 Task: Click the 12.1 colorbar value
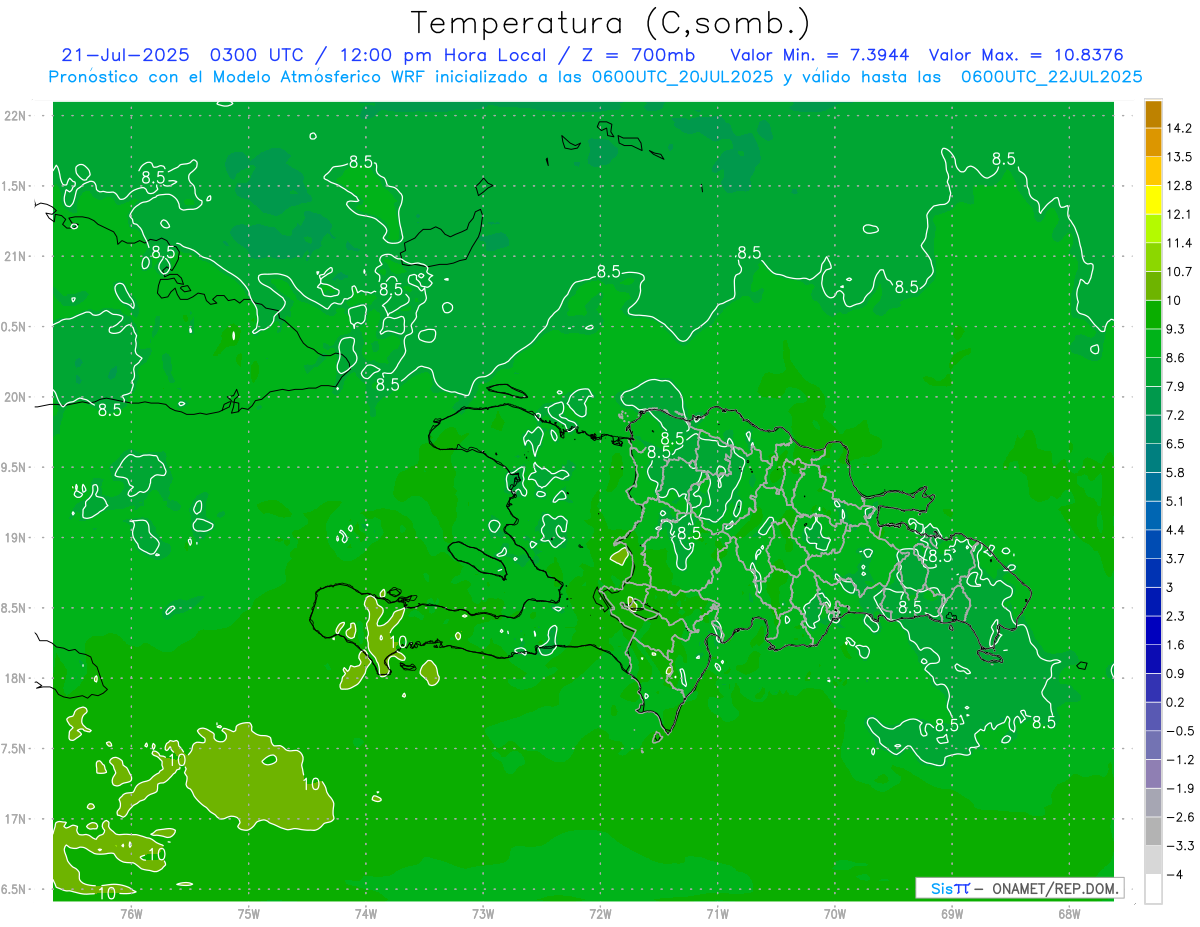(1178, 214)
